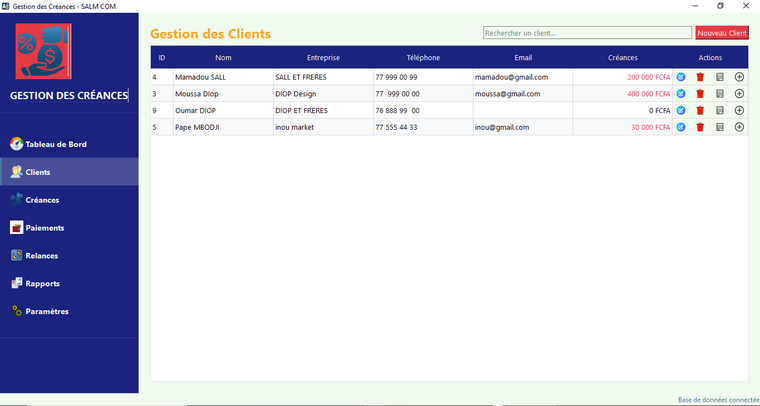Go to Créances in the sidebar

tap(42, 200)
